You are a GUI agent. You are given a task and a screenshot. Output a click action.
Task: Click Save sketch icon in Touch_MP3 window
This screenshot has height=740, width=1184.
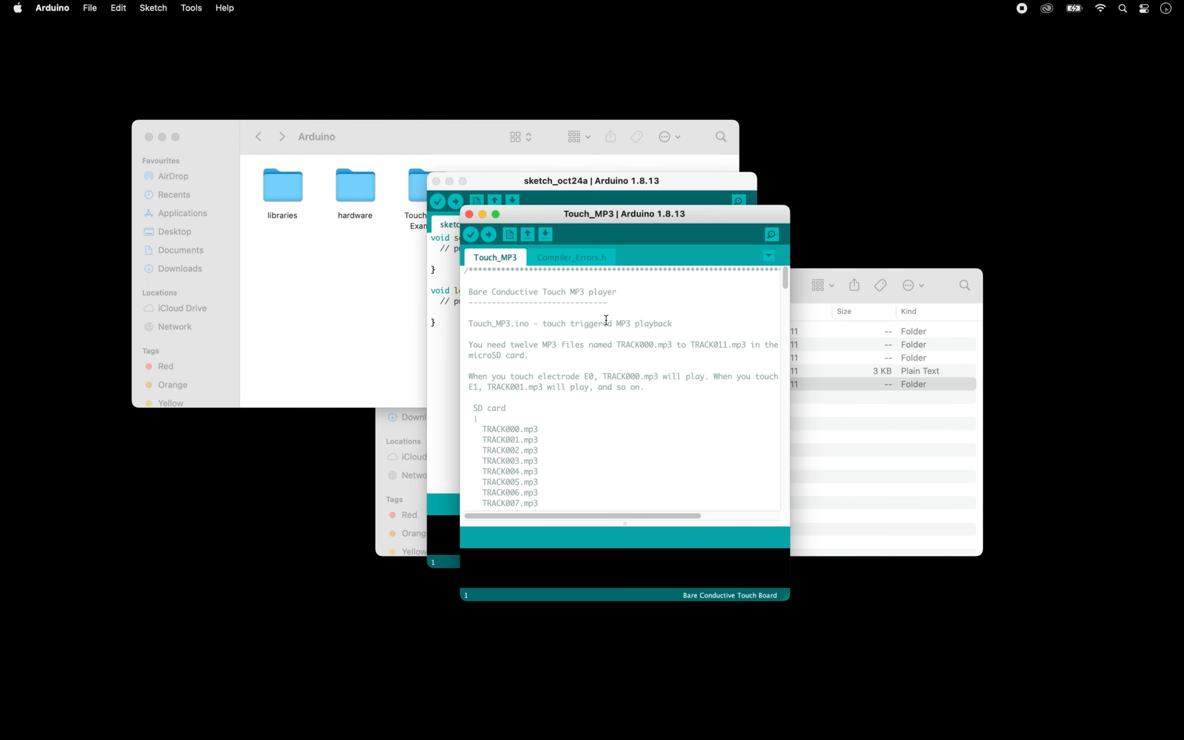pyautogui.click(x=545, y=234)
